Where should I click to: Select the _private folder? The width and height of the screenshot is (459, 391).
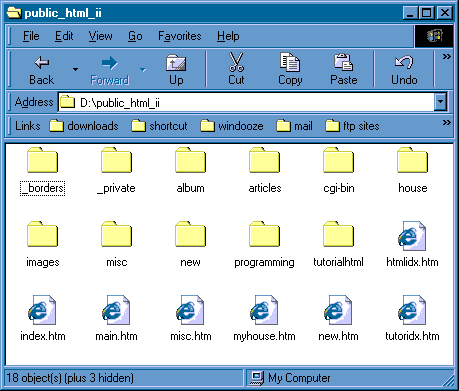116,171
